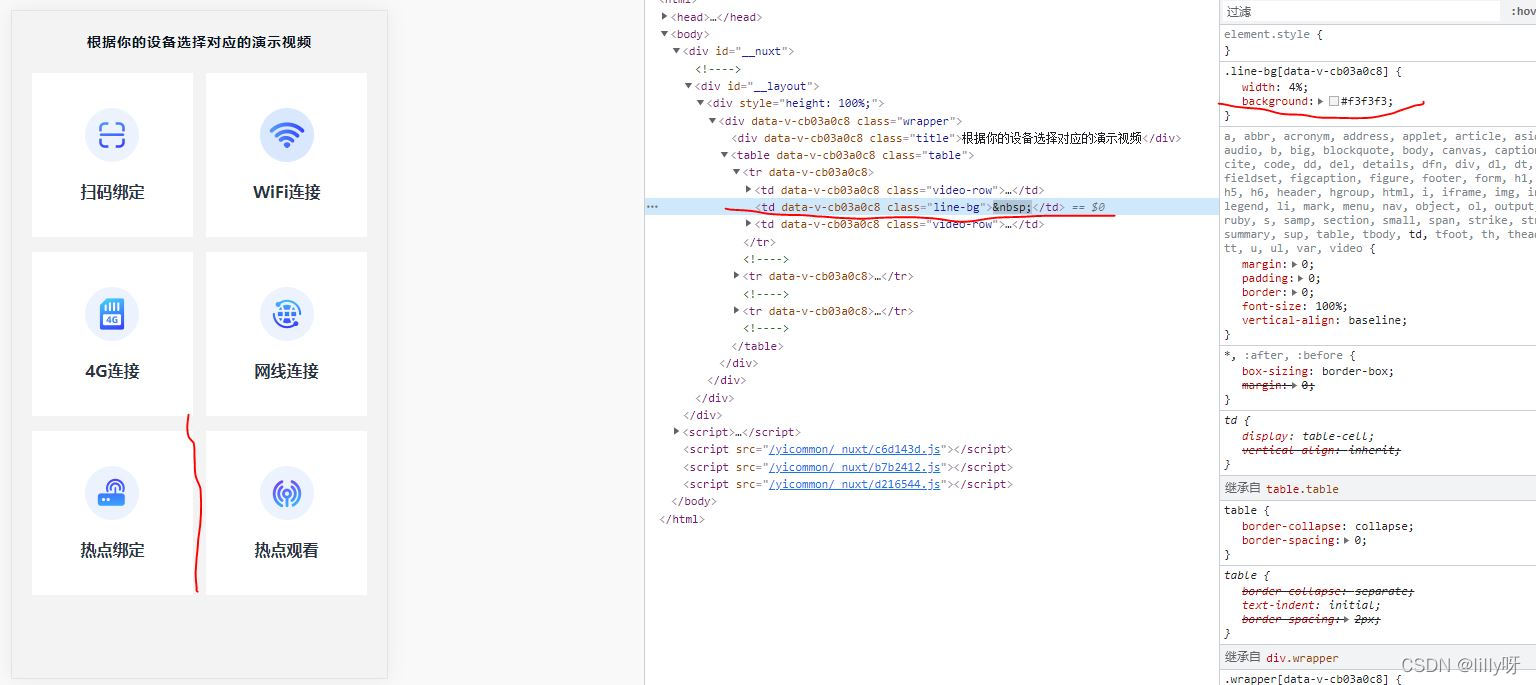
Task: Edit the vertical-align: baseline declaration
Action: tap(1324, 320)
